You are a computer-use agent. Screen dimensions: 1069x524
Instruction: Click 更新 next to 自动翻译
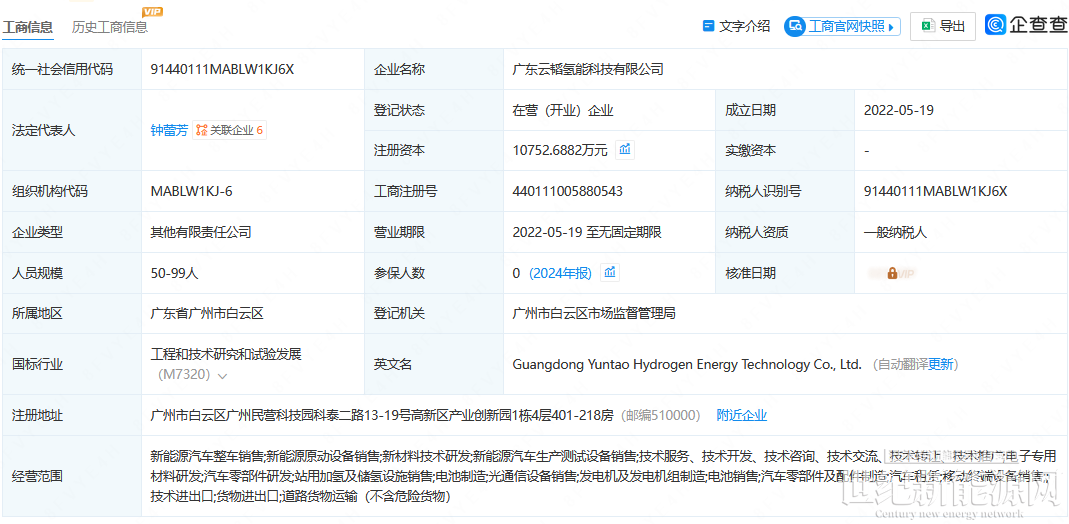941,364
